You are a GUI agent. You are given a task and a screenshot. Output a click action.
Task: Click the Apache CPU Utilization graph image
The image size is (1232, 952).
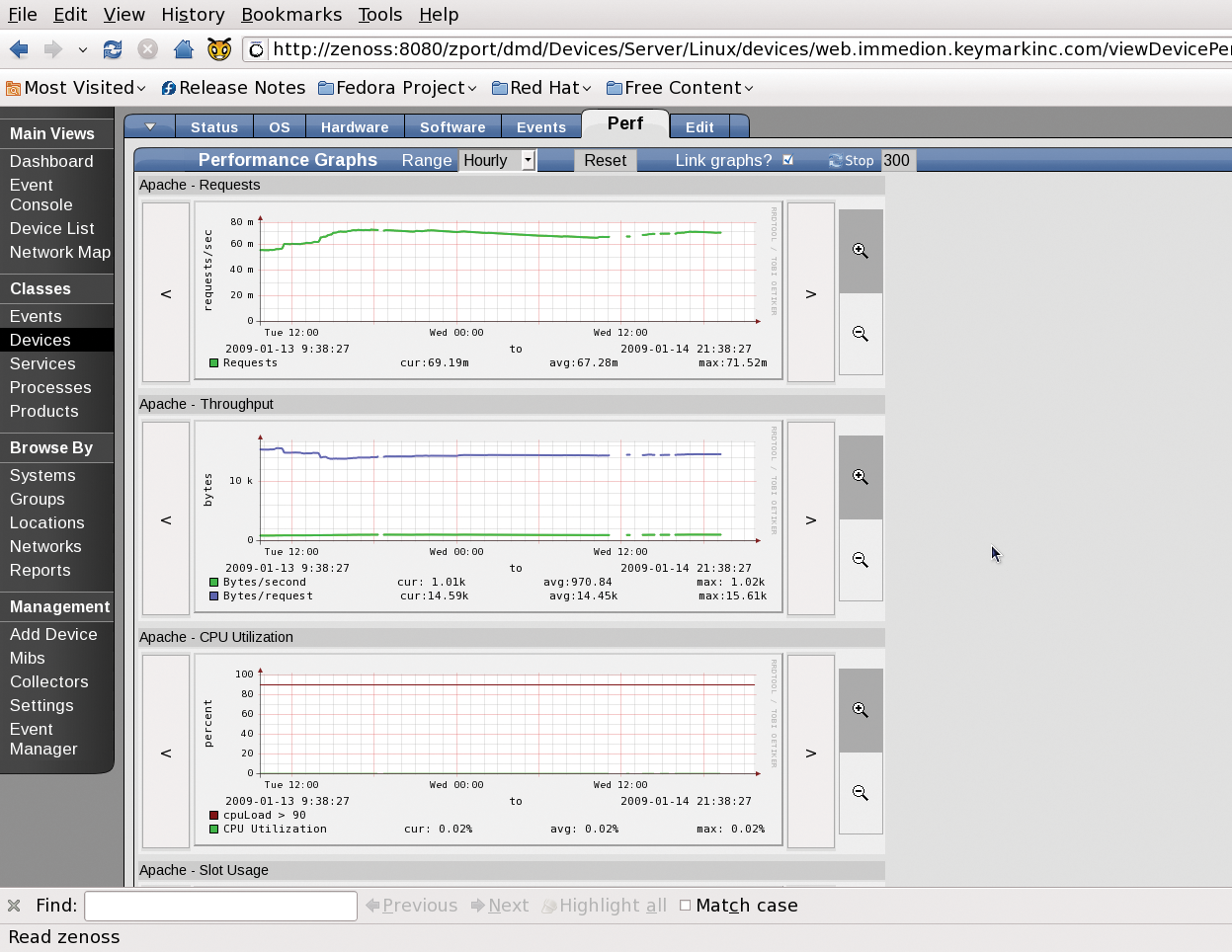coord(488,751)
